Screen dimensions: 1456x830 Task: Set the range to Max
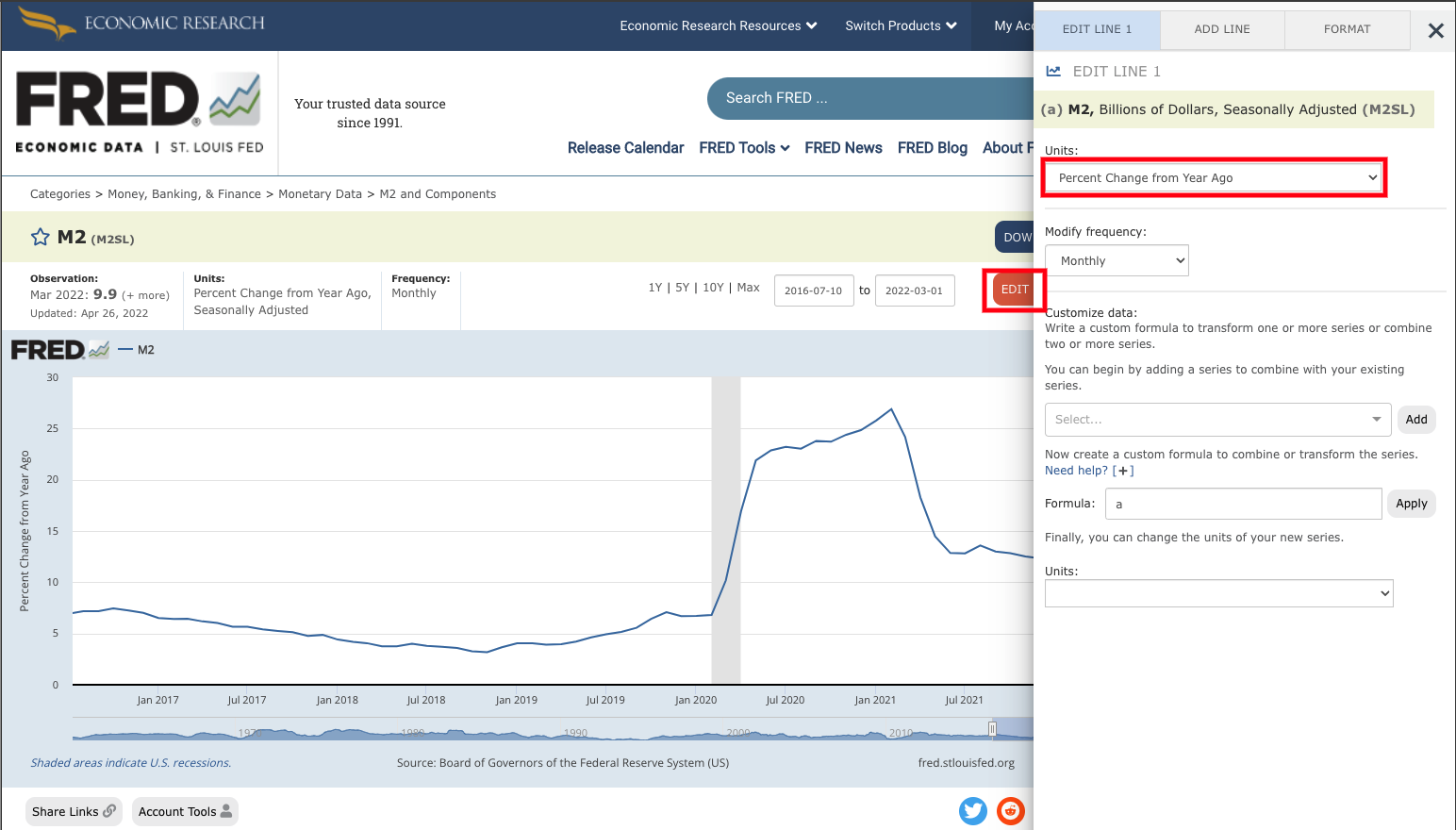pos(749,288)
